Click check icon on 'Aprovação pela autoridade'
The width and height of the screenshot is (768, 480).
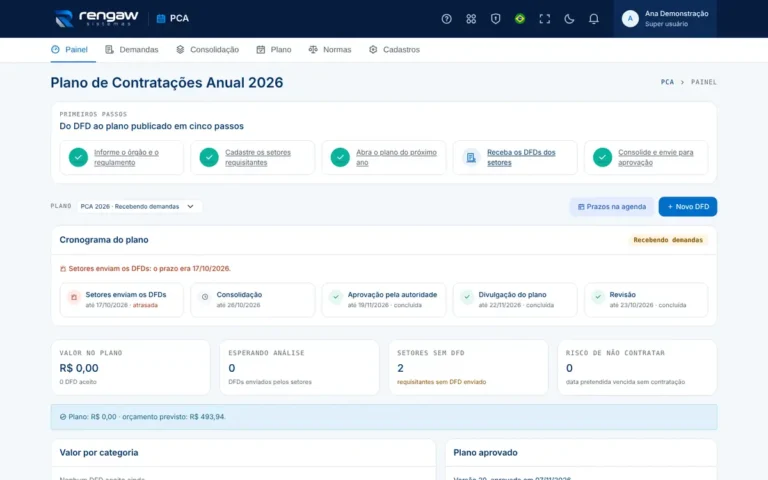tap(336, 297)
